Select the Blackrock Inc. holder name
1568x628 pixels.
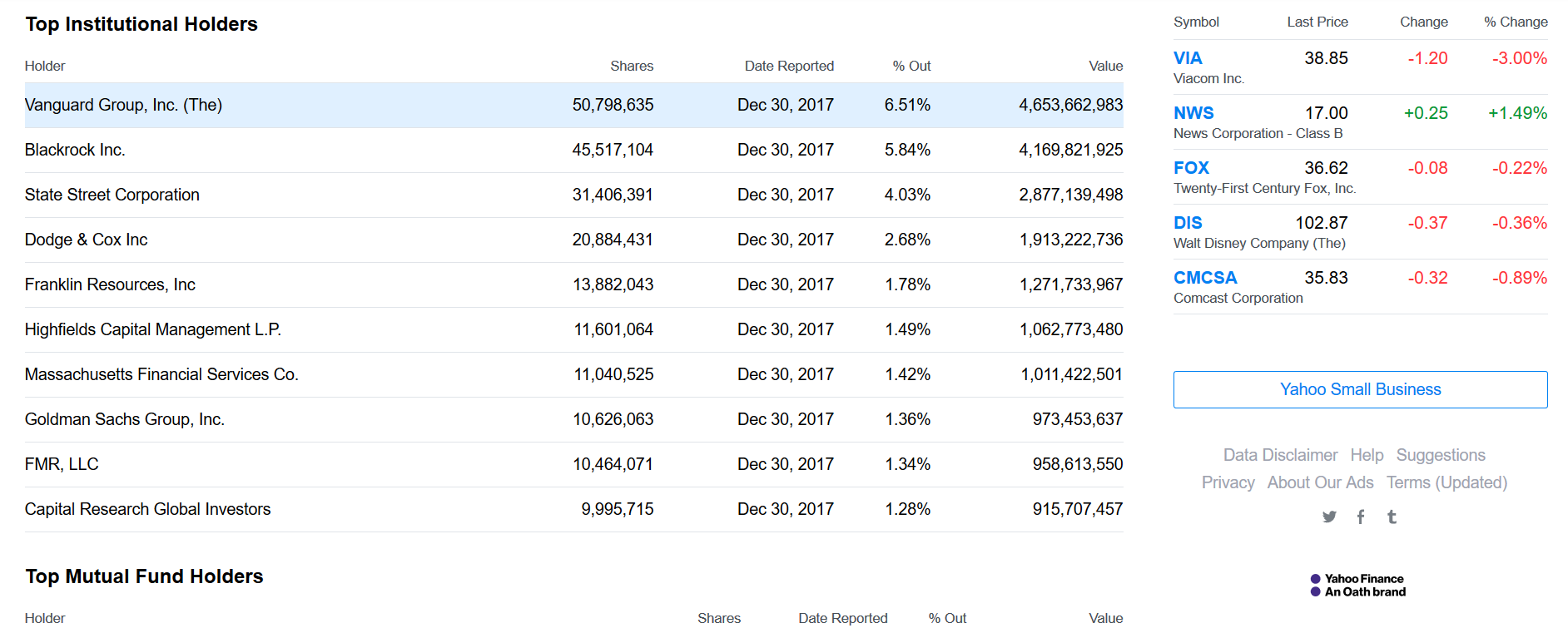(x=75, y=150)
